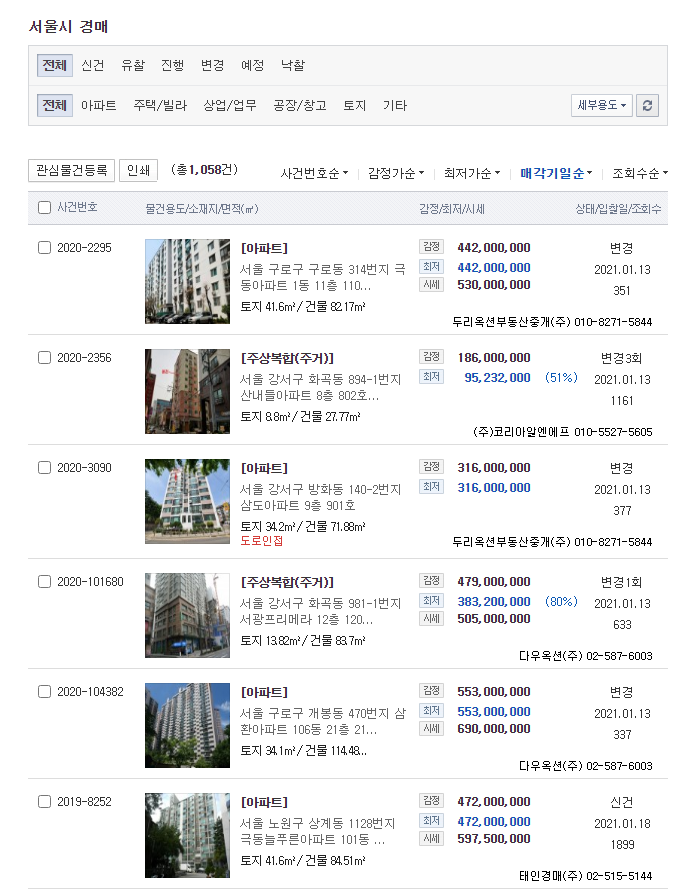The width and height of the screenshot is (694, 893).
Task: Switch to the 변경 tab
Action: point(212,65)
